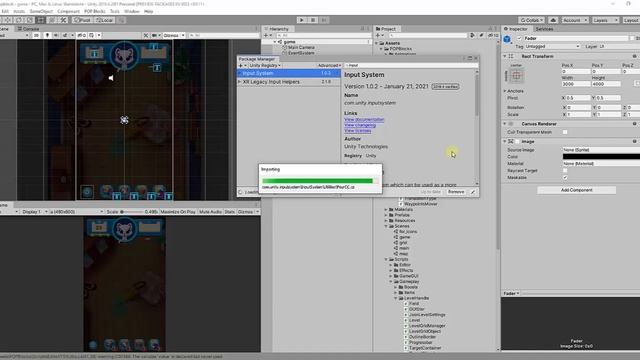This screenshot has height=360, width=640.
Task: Click add package (+) in Package Manager
Action: pyautogui.click(x=242, y=65)
